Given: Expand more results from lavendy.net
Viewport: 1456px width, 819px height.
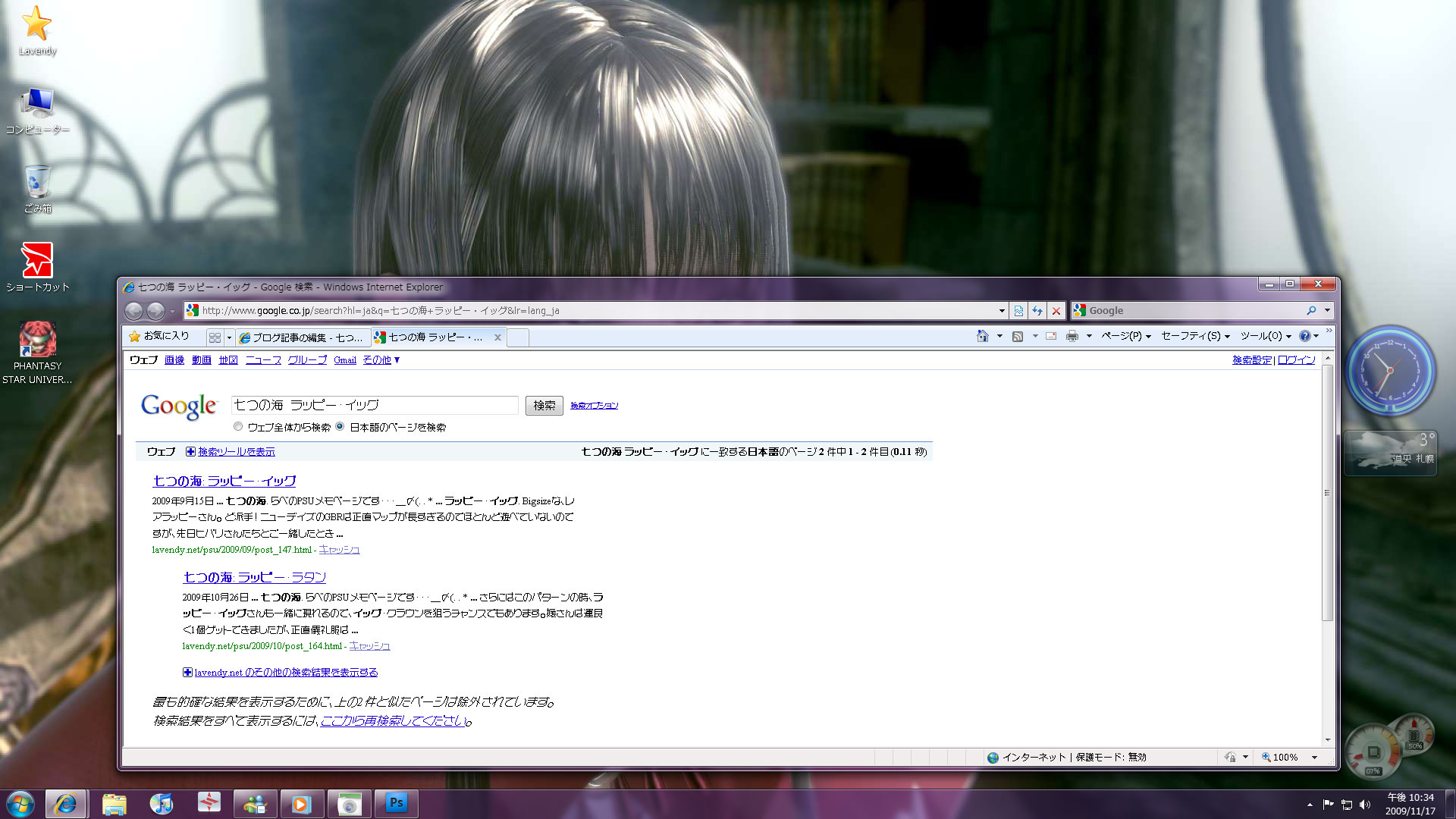Looking at the screenshot, I should pos(281,673).
